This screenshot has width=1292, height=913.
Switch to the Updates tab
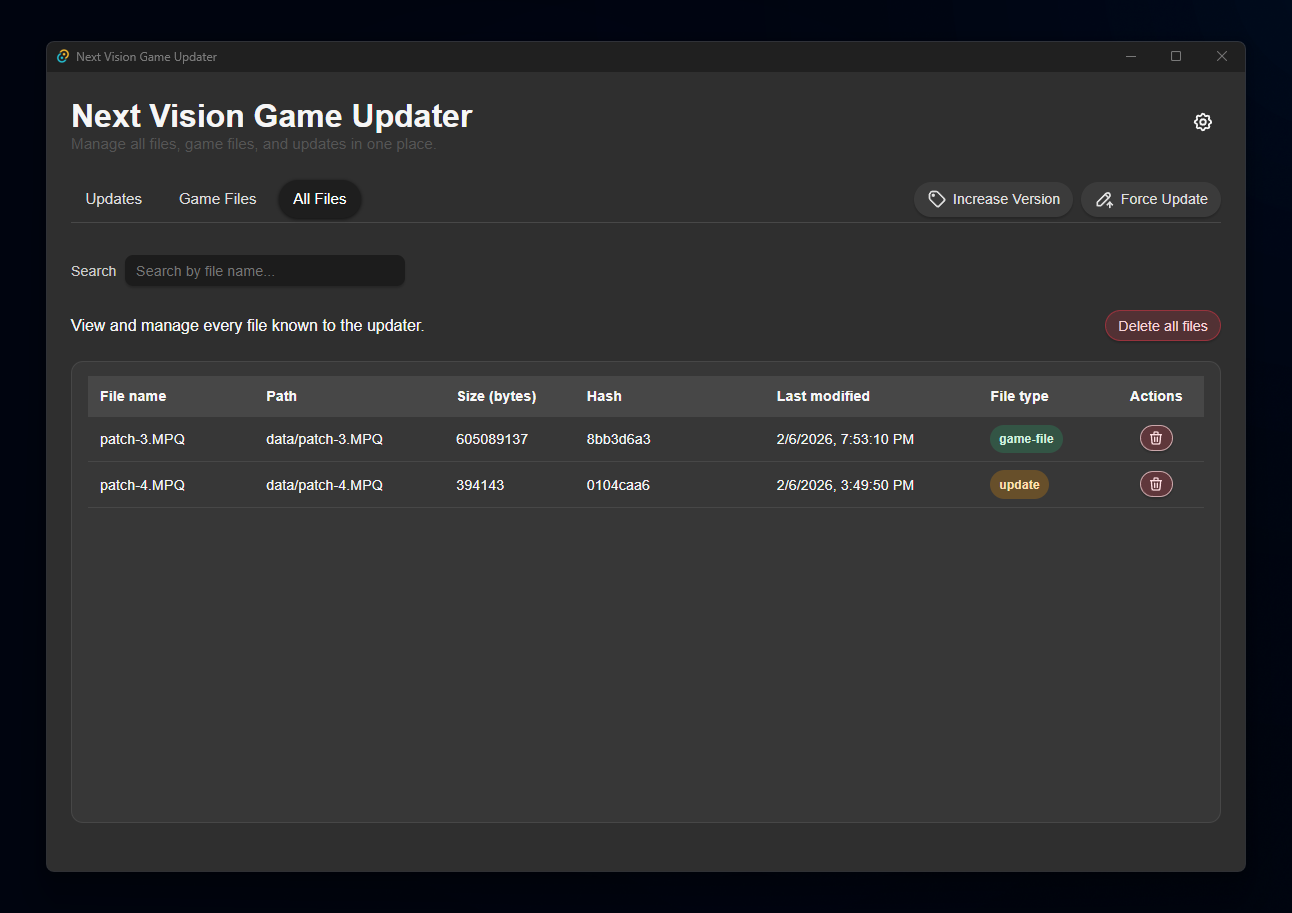coord(114,199)
